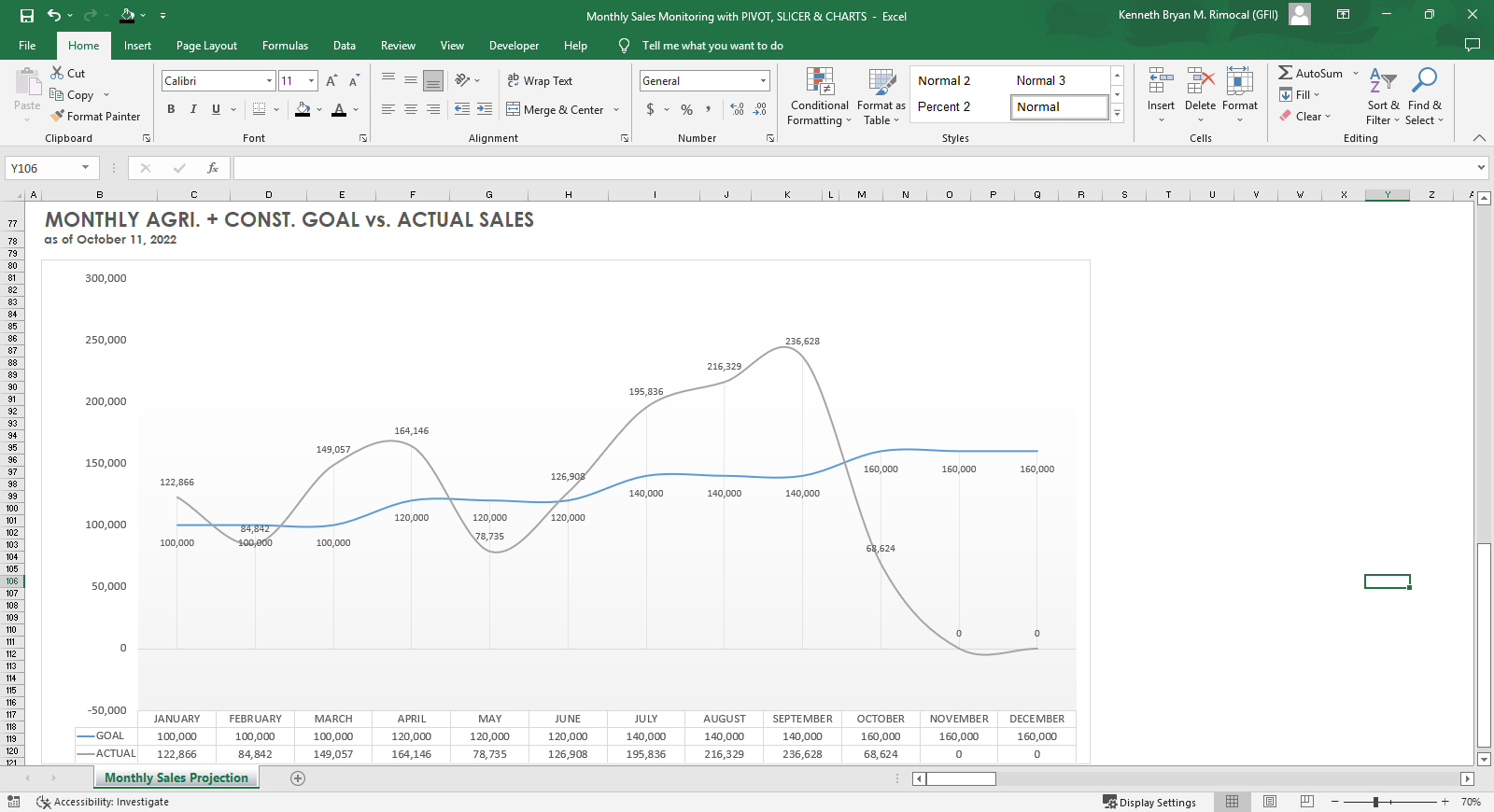Click the Save icon in title bar
Image resolution: width=1494 pixels, height=812 pixels.
[26, 16]
